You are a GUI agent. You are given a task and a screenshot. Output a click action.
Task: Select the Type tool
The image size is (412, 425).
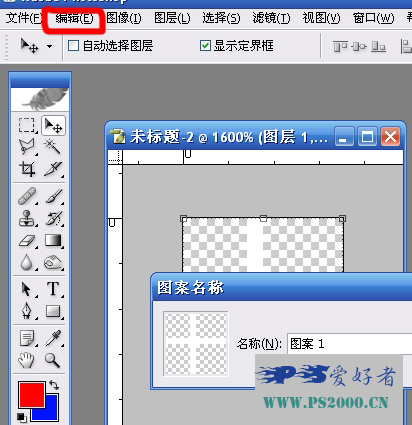(x=53, y=289)
